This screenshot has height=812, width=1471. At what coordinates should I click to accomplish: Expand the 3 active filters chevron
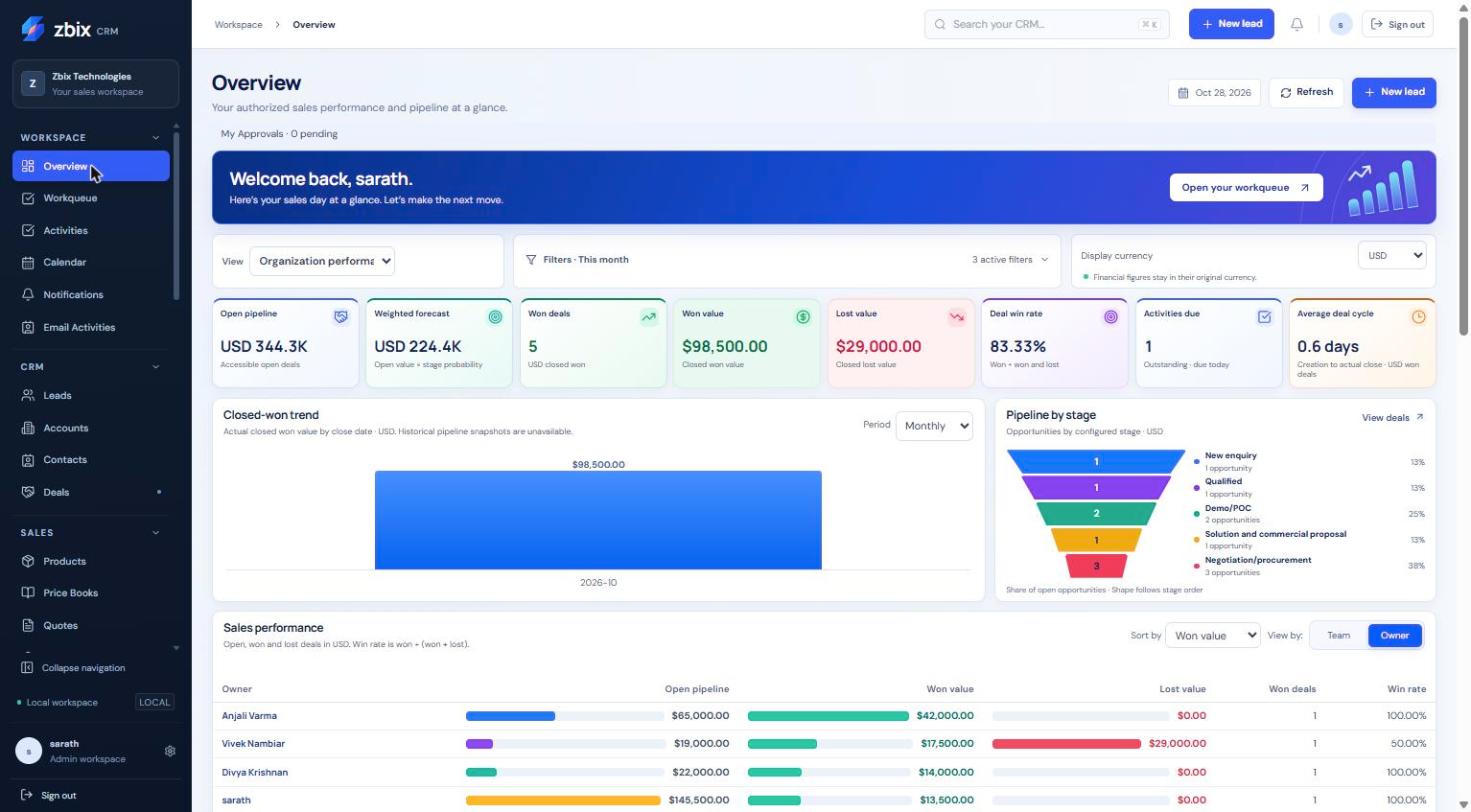1045,260
